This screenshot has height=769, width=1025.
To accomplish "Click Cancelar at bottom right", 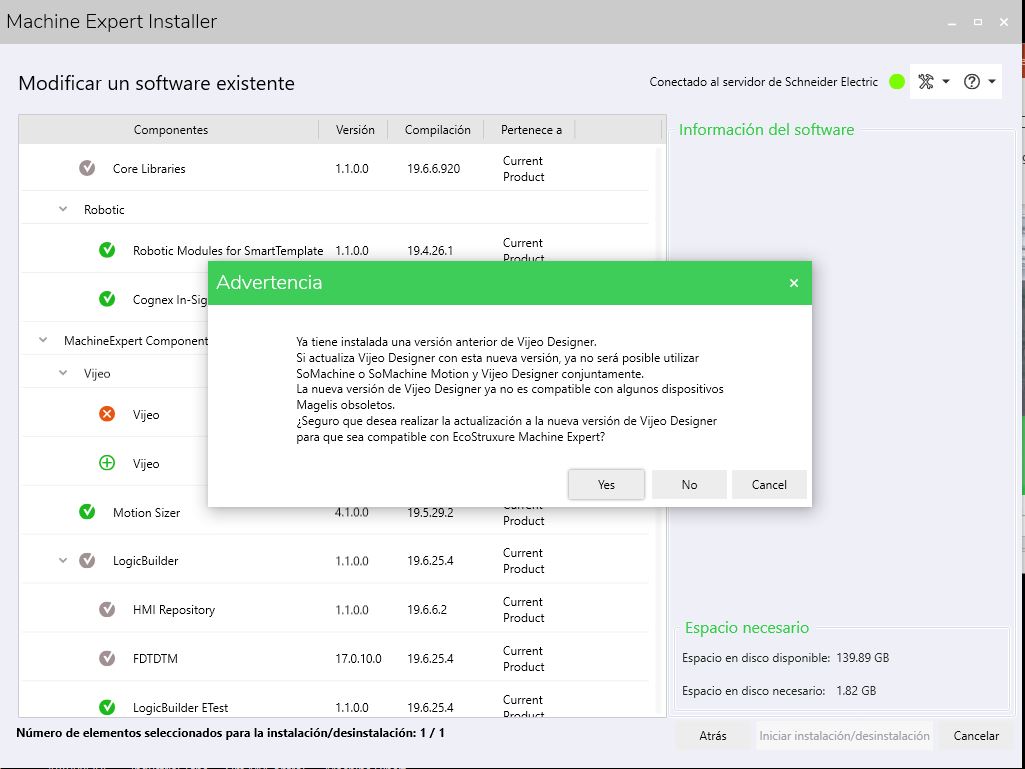I will (x=976, y=736).
